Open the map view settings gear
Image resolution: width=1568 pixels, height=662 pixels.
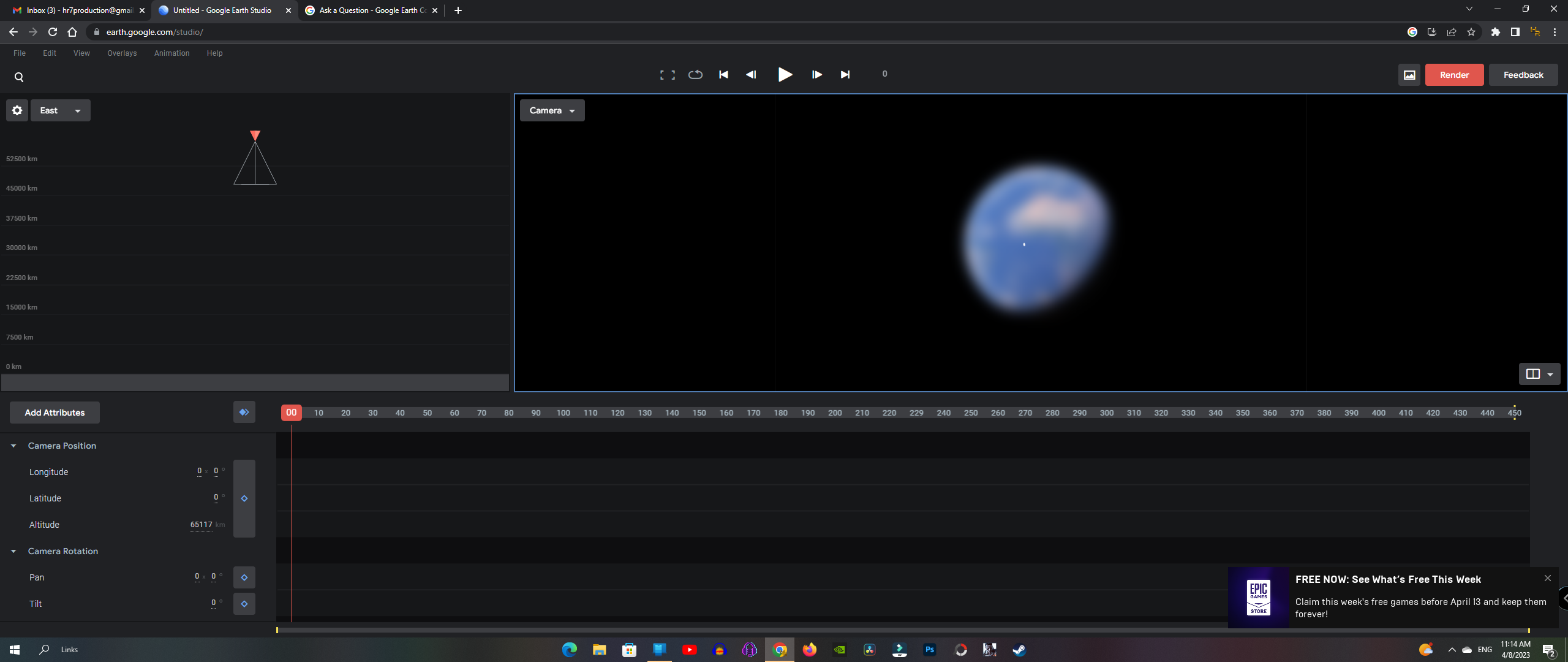tap(17, 110)
